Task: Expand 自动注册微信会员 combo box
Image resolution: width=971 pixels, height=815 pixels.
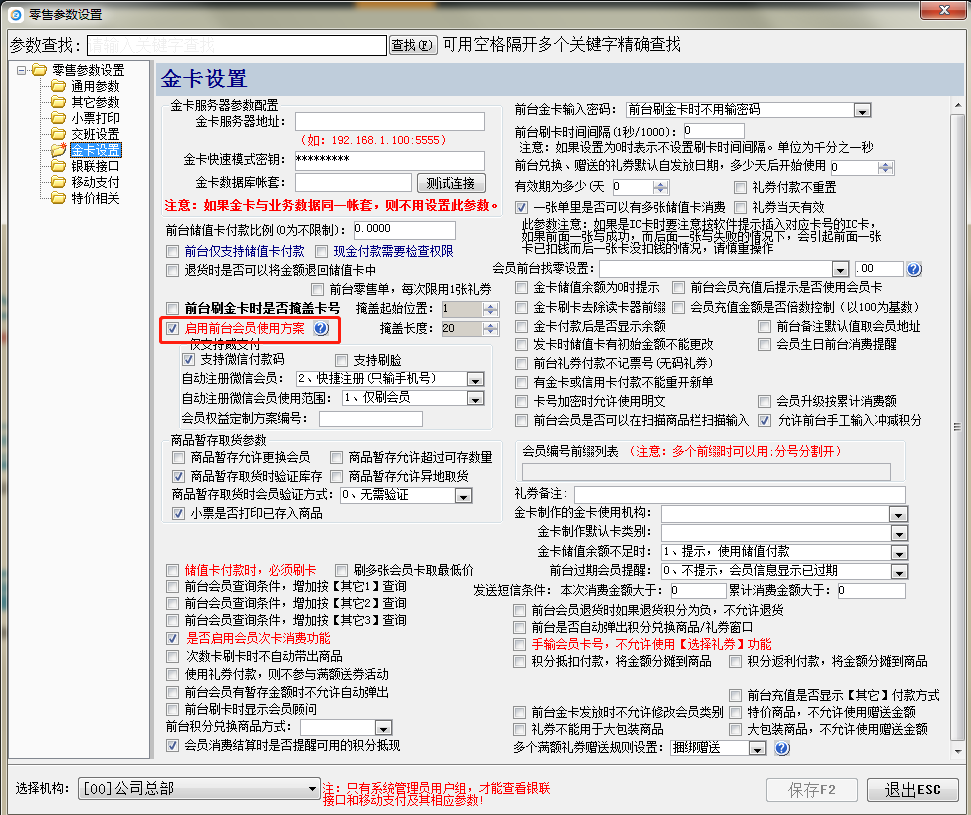Action: click(475, 379)
